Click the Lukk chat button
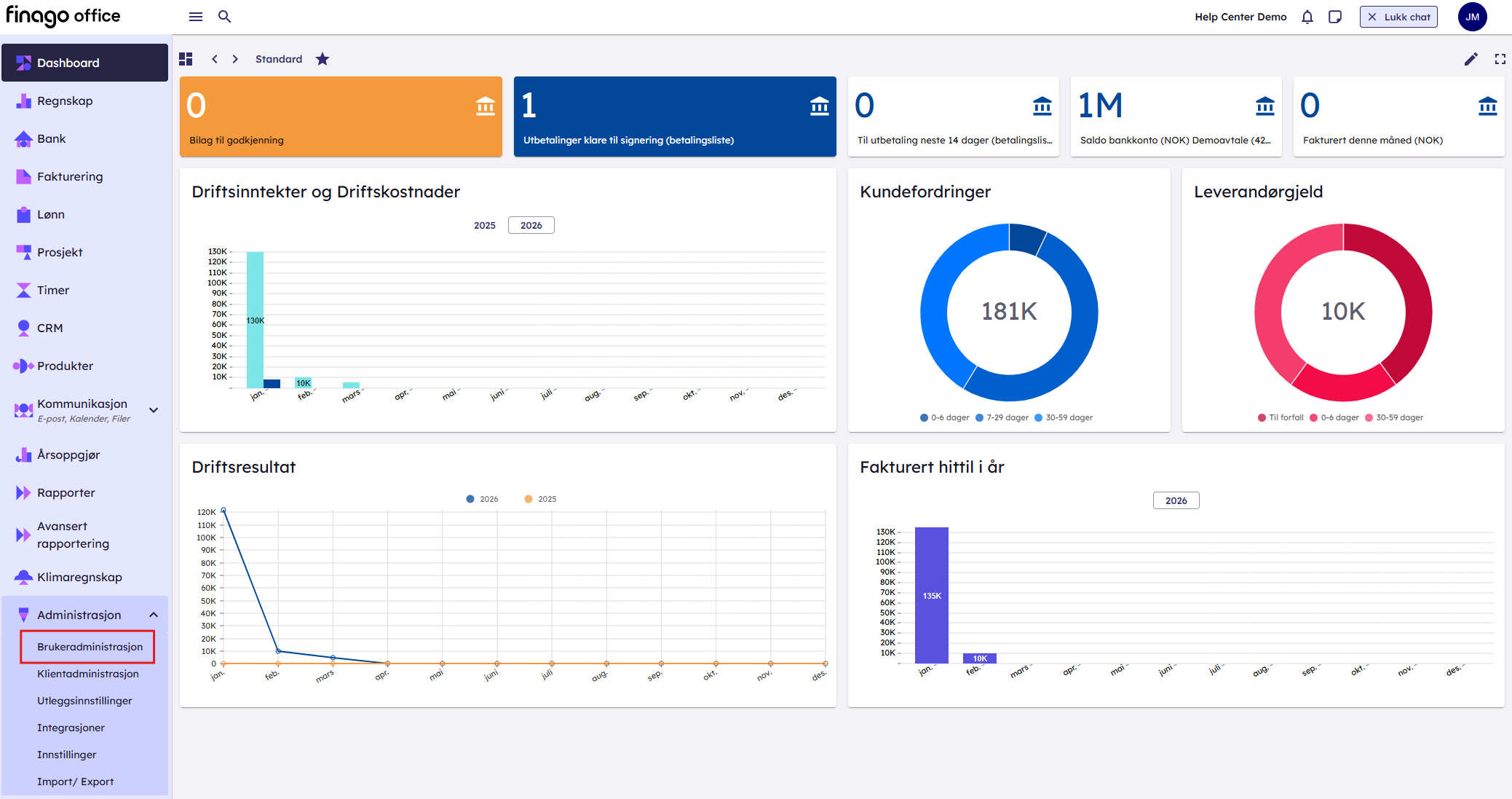Viewport: 1512px width, 799px height. (x=1398, y=17)
